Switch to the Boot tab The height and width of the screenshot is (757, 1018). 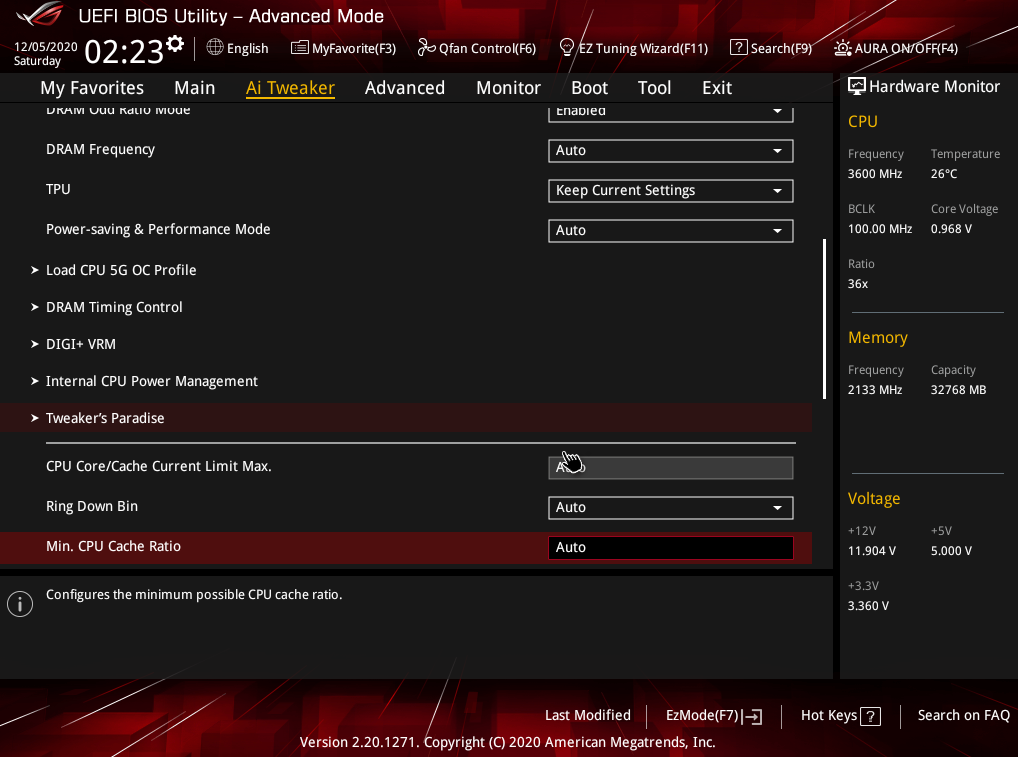590,88
